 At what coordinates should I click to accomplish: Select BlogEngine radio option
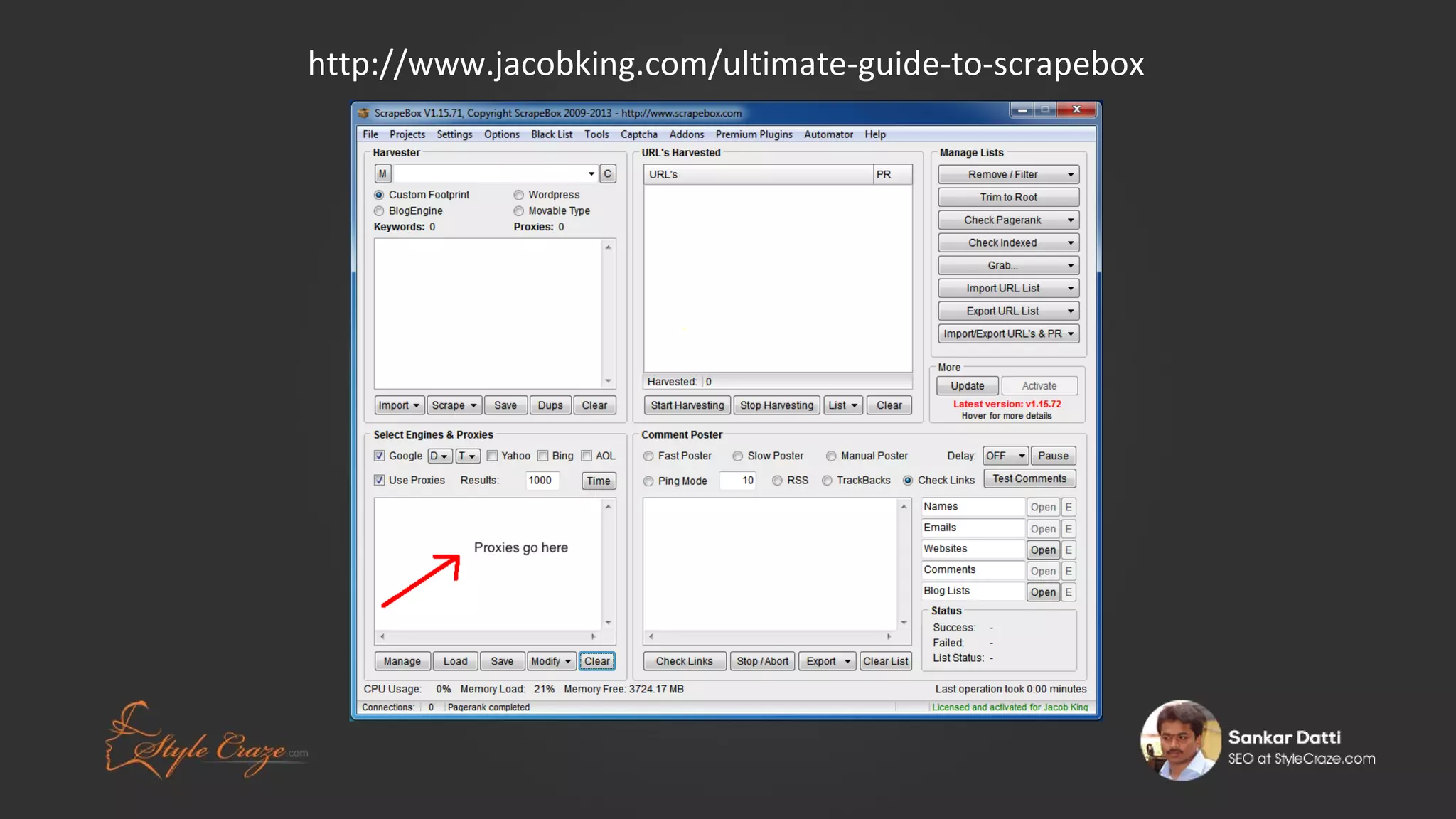(x=379, y=211)
